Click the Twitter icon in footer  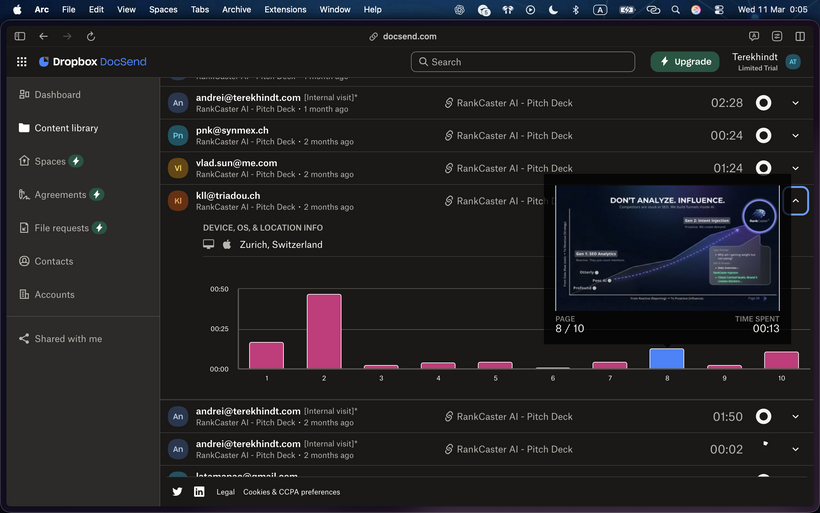pos(177,492)
